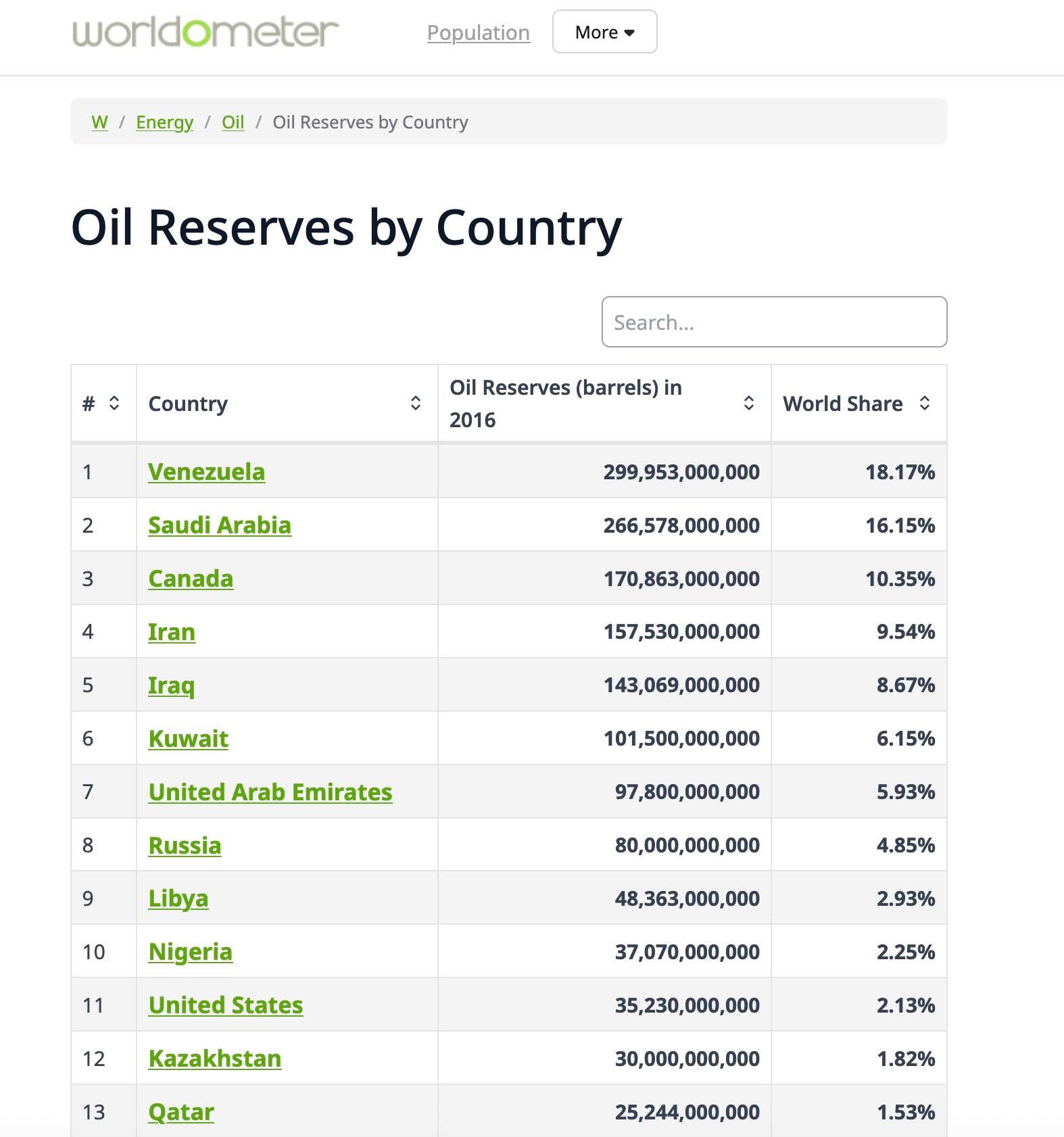Sort table by rank number column
1064x1137 pixels.
pyautogui.click(x=114, y=404)
